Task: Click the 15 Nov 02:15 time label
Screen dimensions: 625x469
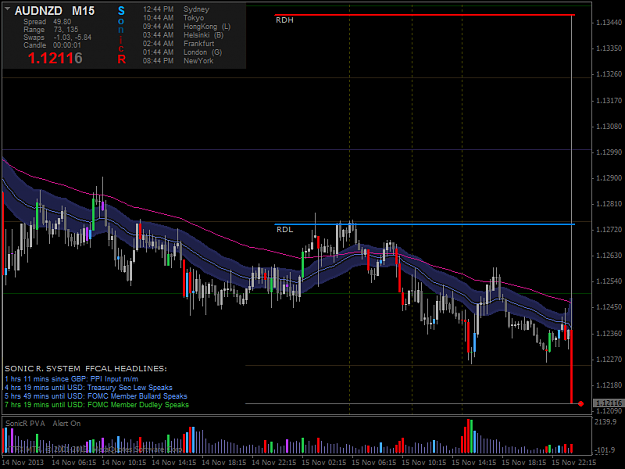Action: point(324,463)
